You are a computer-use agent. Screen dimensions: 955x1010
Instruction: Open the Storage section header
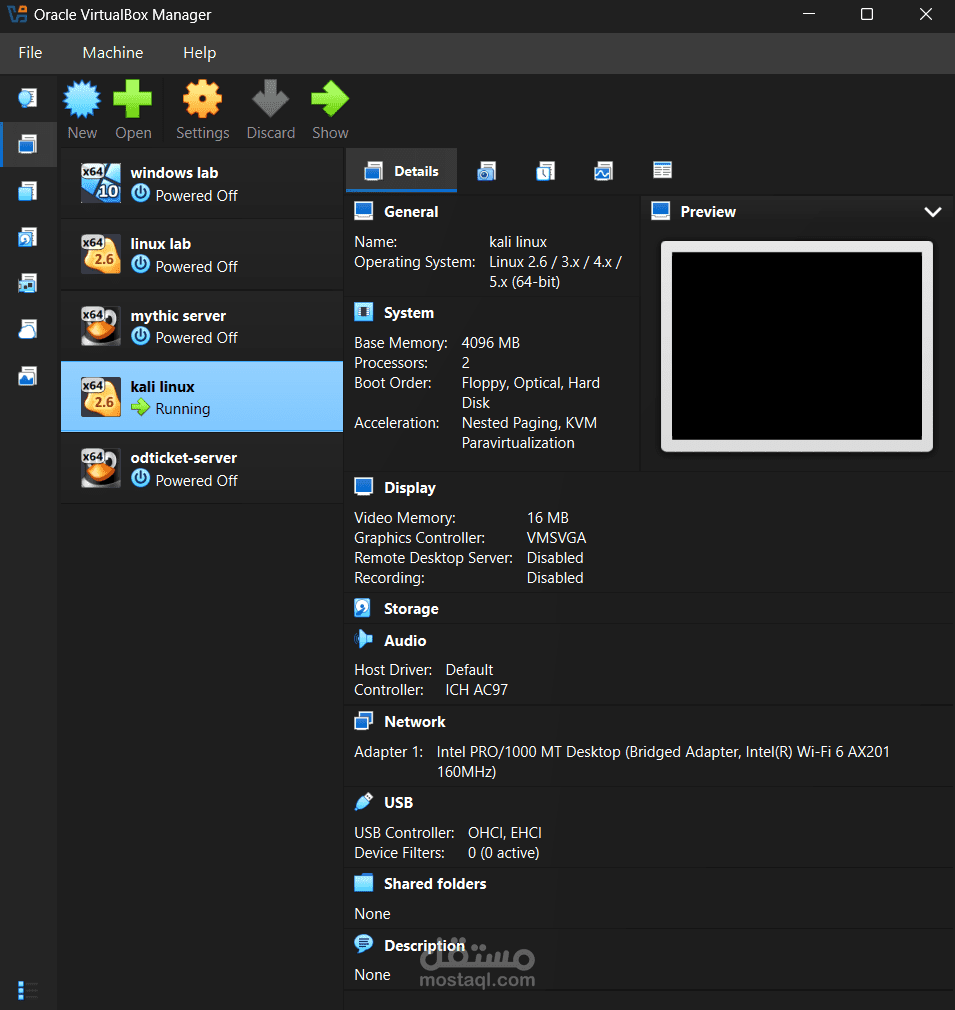pos(411,609)
